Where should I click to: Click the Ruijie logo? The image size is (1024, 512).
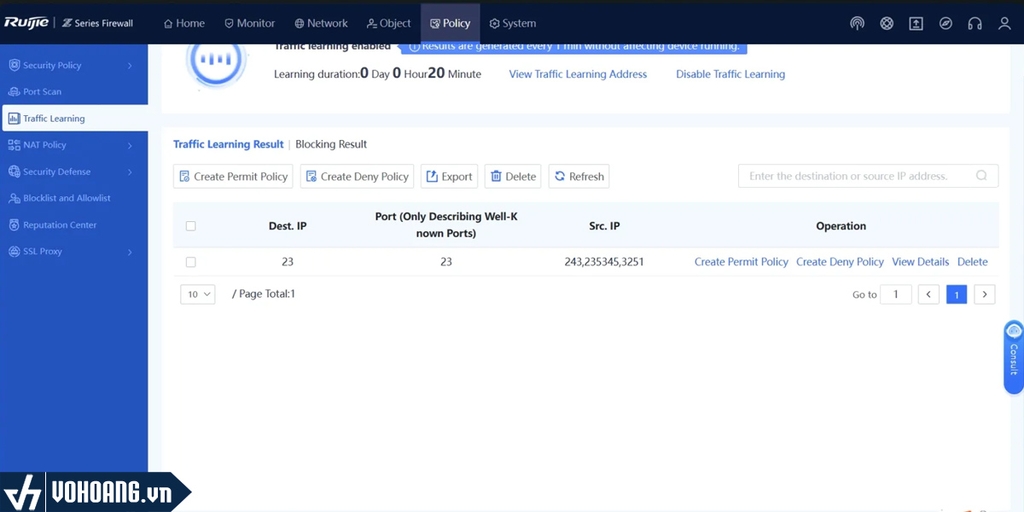coord(26,23)
